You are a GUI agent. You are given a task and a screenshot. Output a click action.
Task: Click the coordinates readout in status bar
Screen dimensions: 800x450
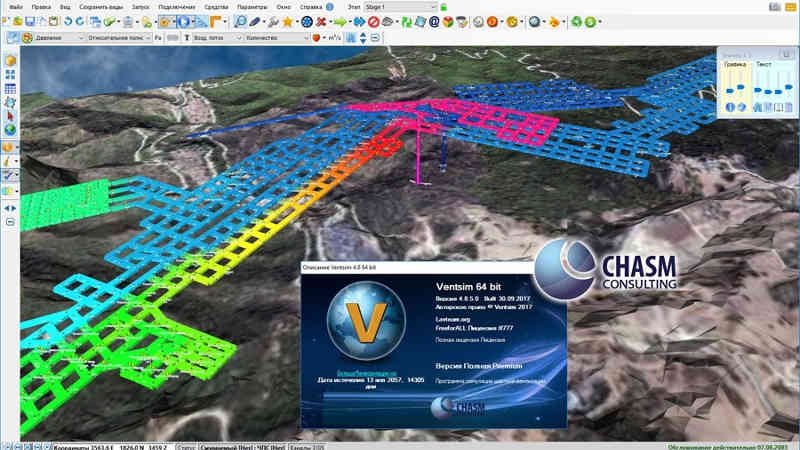(x=110, y=447)
